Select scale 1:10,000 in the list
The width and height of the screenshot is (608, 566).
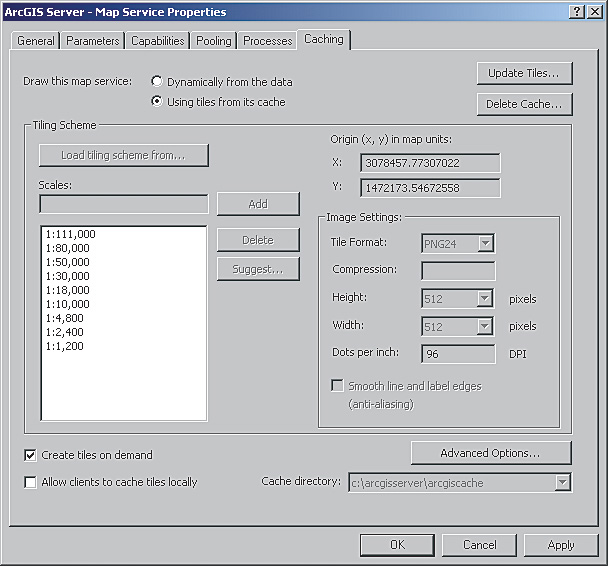67,304
